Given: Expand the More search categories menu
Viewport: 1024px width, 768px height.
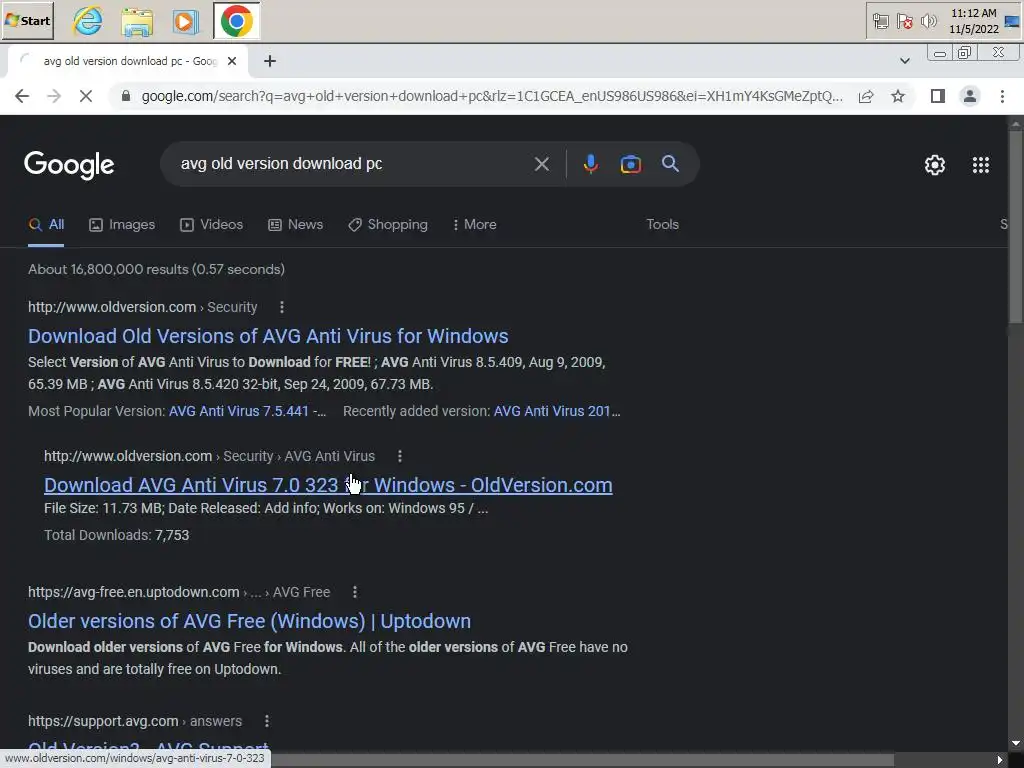Looking at the screenshot, I should 475,225.
